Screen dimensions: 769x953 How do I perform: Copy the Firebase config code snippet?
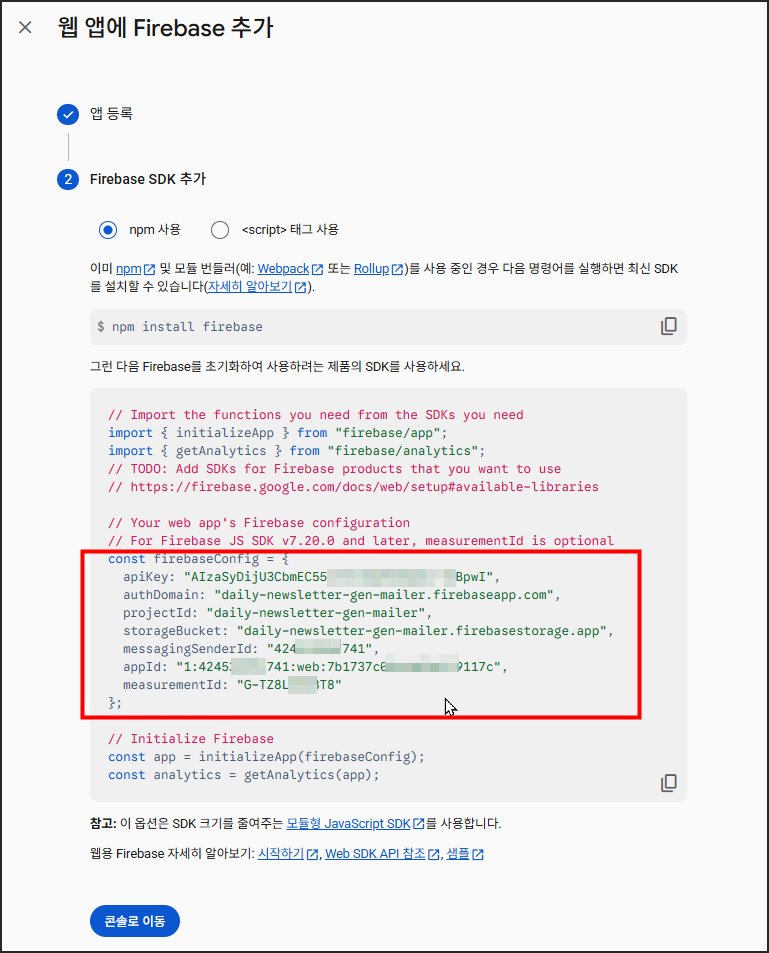tap(669, 783)
